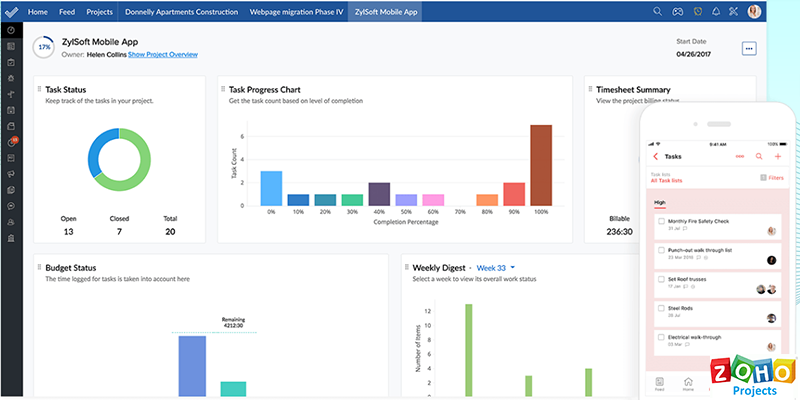Open the notifications bell
The height and width of the screenshot is (400, 800).
[716, 11]
